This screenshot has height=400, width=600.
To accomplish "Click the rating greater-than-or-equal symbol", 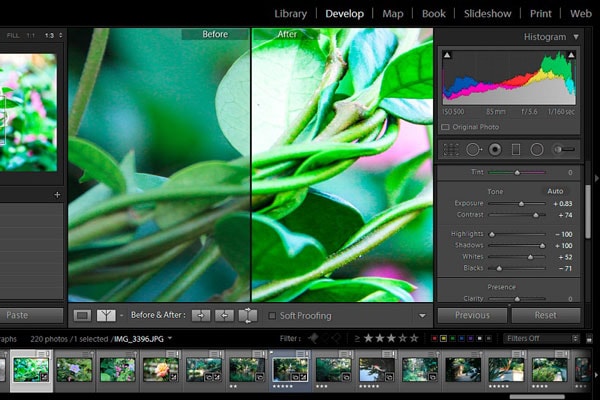I will (357, 338).
